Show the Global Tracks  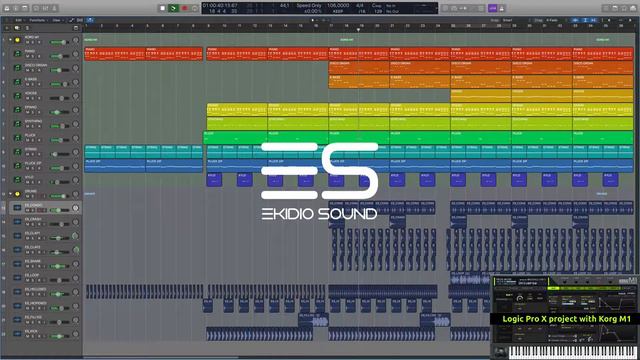(x=76, y=28)
